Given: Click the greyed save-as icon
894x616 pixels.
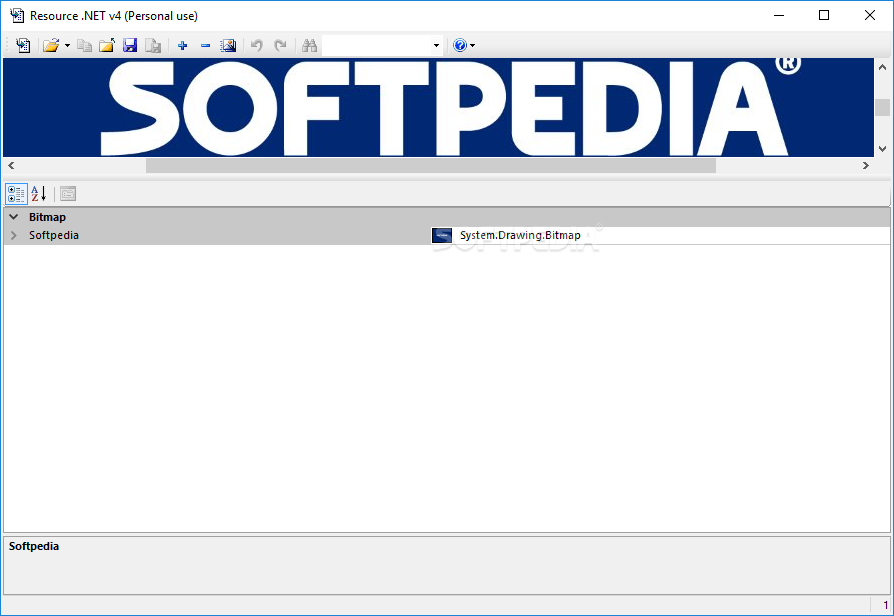Looking at the screenshot, I should [x=153, y=45].
